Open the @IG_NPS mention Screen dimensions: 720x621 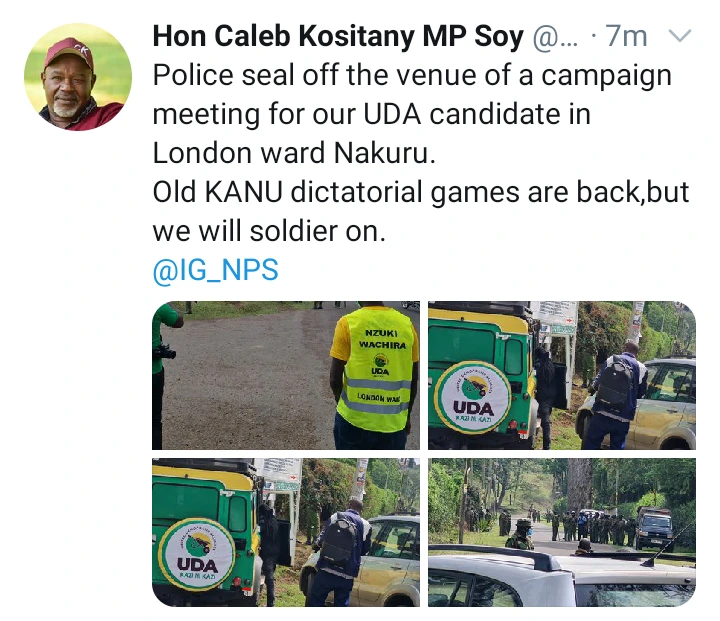coord(215,270)
